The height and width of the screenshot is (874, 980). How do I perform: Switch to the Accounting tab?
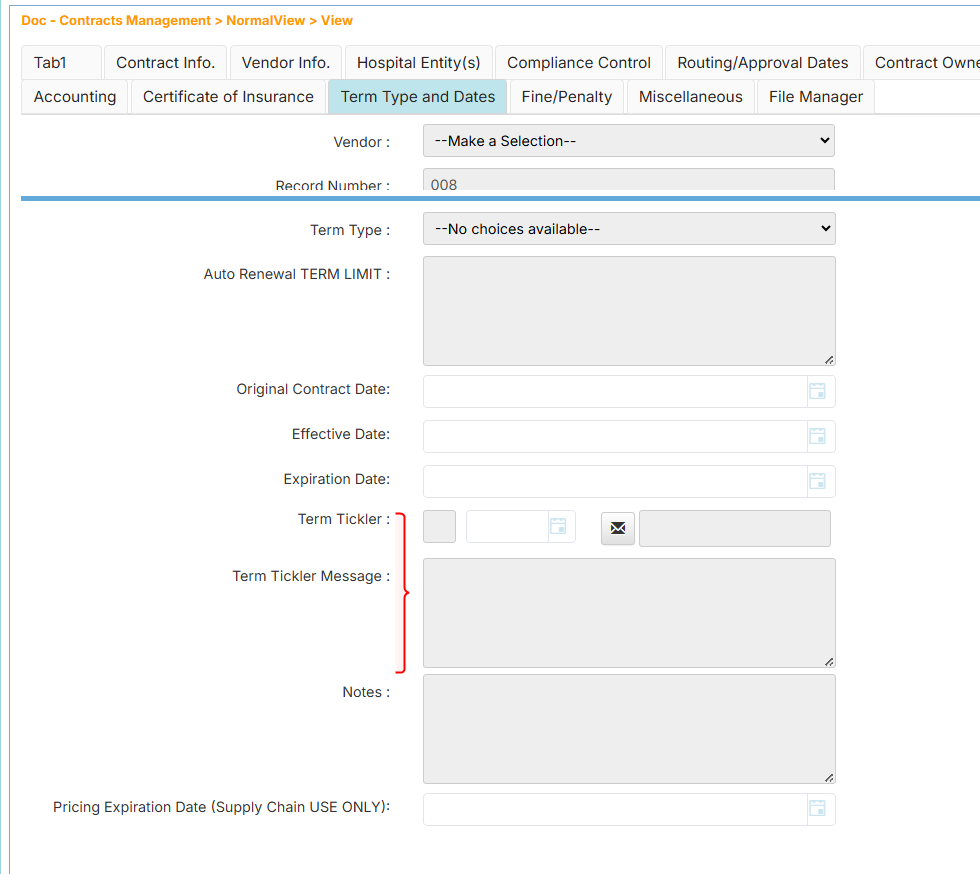coord(75,97)
